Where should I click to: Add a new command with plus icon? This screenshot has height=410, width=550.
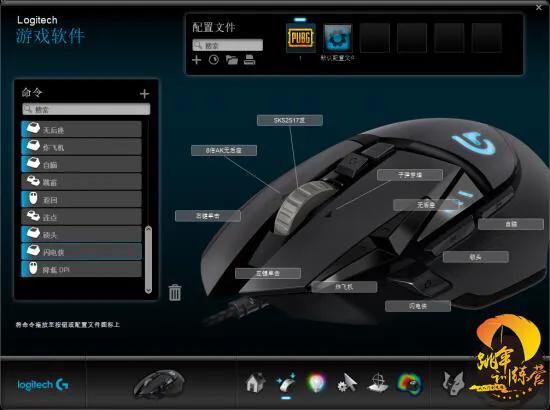[x=144, y=94]
